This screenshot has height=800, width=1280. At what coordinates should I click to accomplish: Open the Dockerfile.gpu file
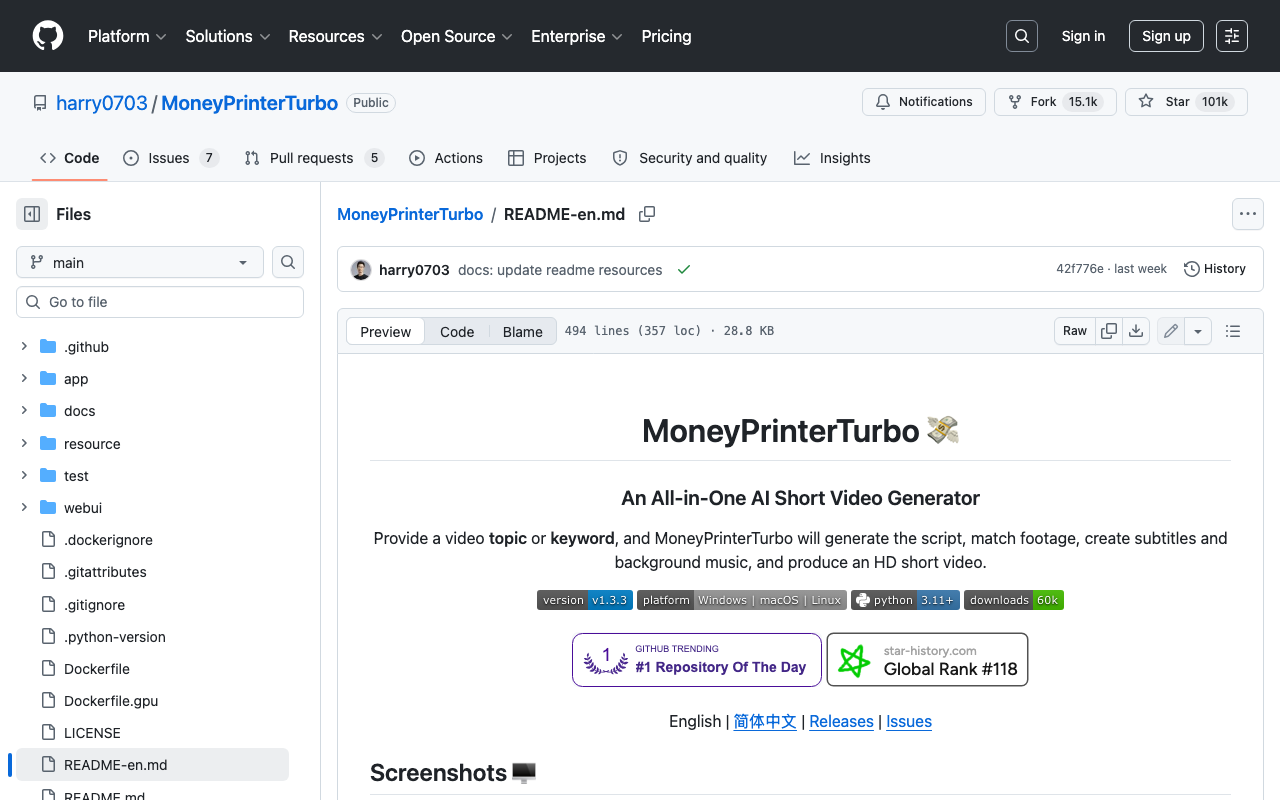[111, 701]
